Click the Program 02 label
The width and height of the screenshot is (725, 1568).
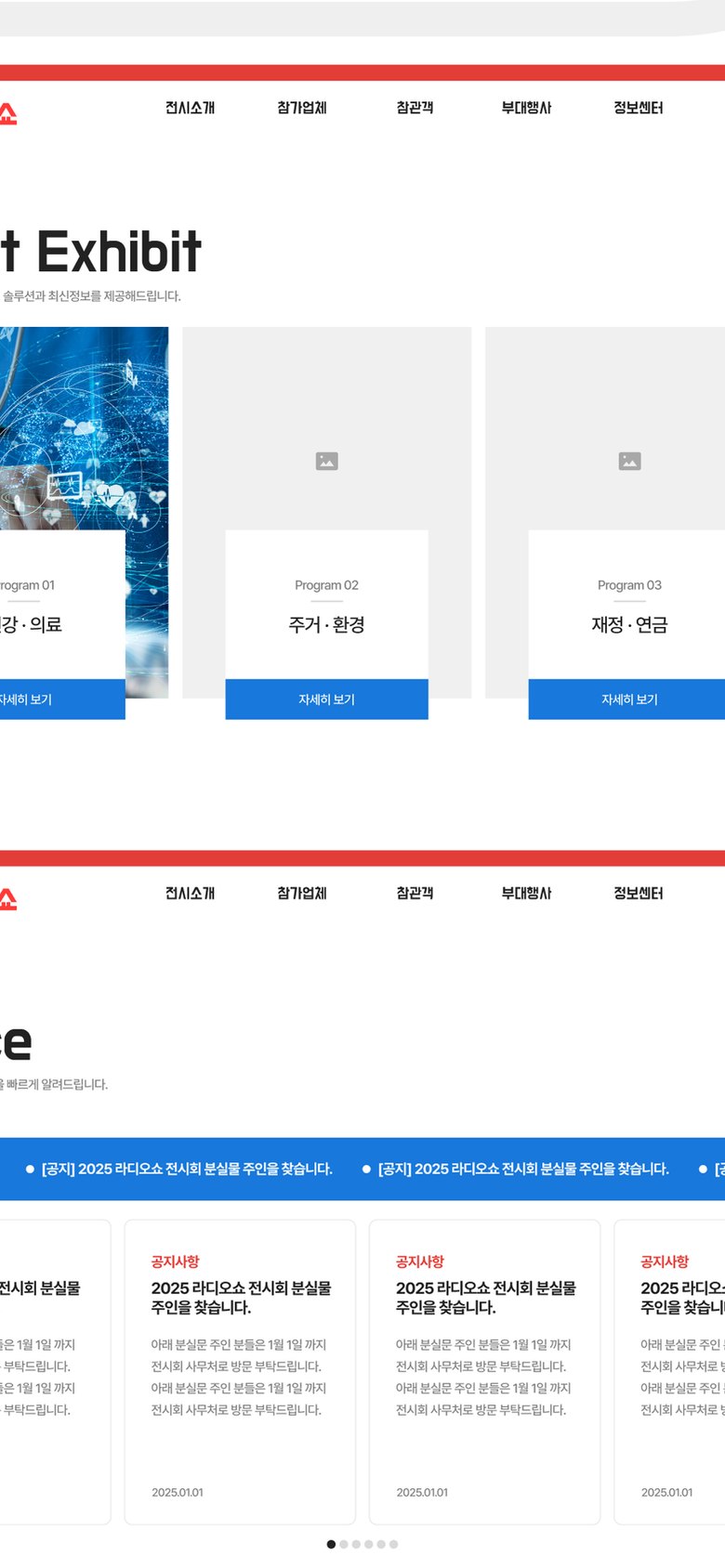point(326,585)
